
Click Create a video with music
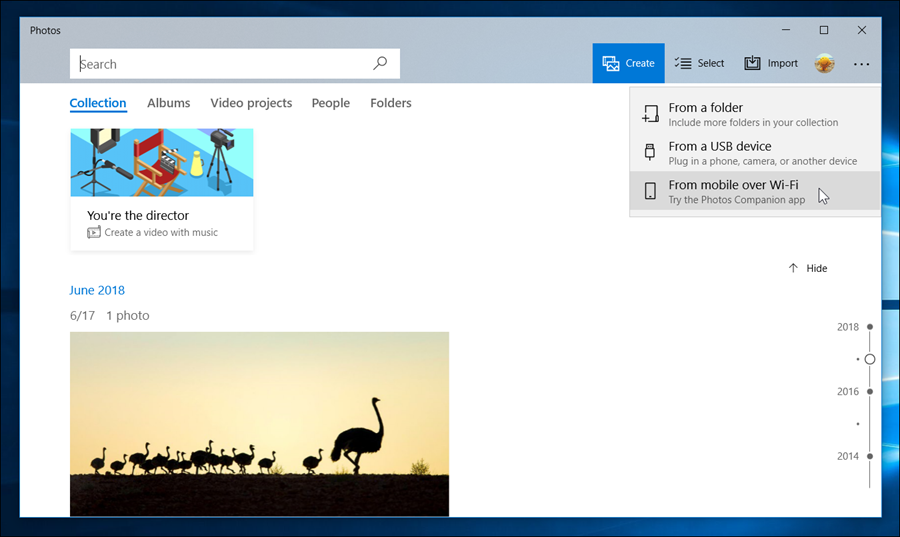coord(161,232)
